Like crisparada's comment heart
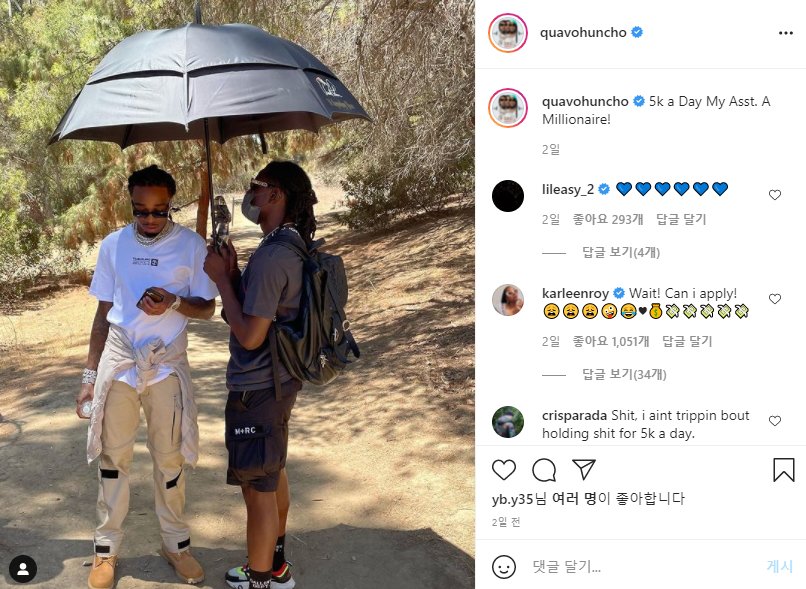Screen dimensions: 806x589 775,421
